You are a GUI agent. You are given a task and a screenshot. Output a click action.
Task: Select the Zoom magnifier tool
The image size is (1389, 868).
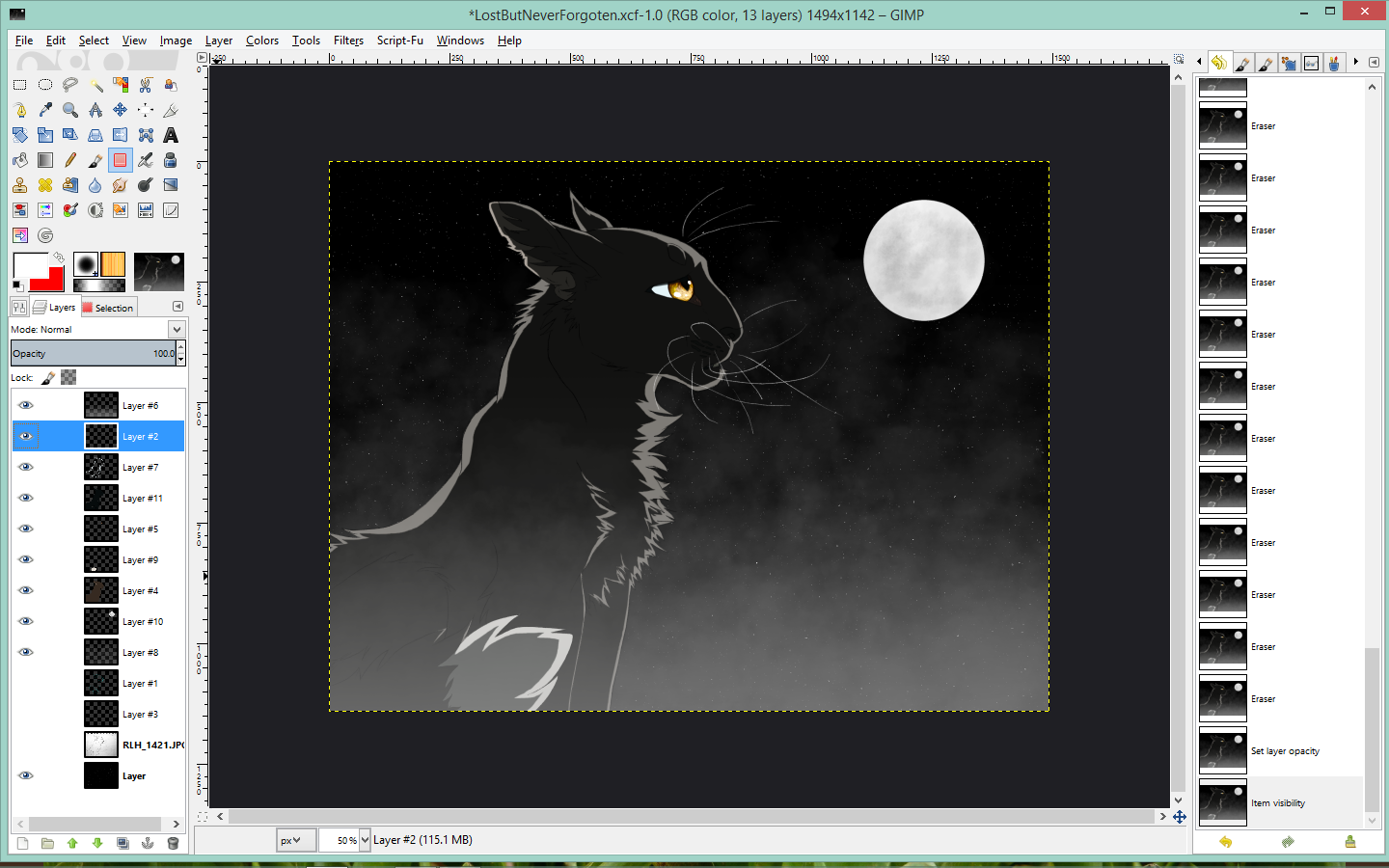point(70,110)
